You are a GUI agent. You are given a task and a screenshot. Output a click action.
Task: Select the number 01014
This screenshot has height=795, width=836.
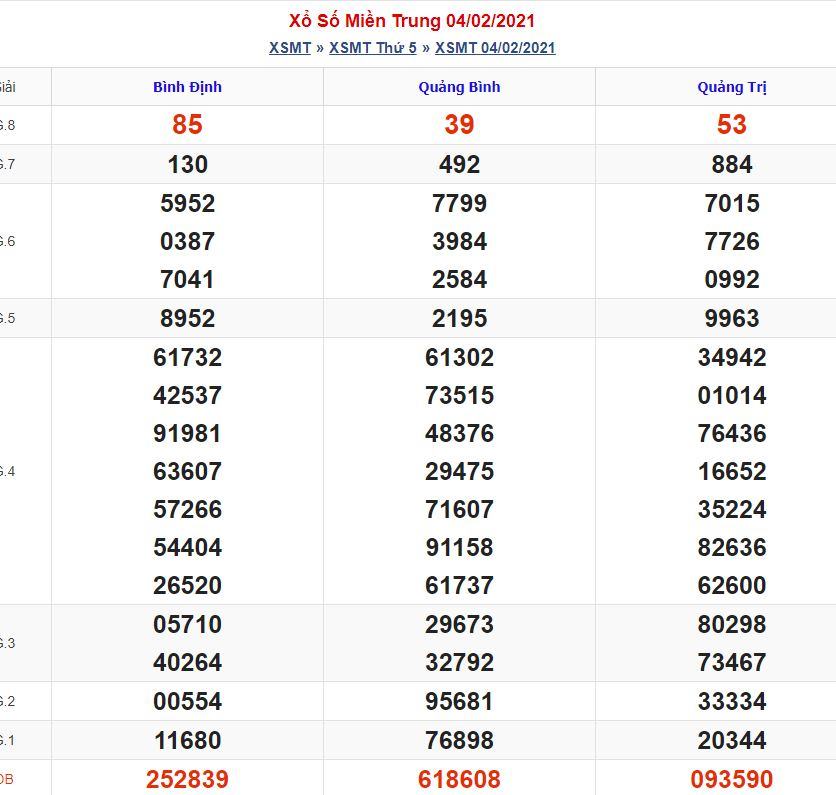click(x=732, y=395)
